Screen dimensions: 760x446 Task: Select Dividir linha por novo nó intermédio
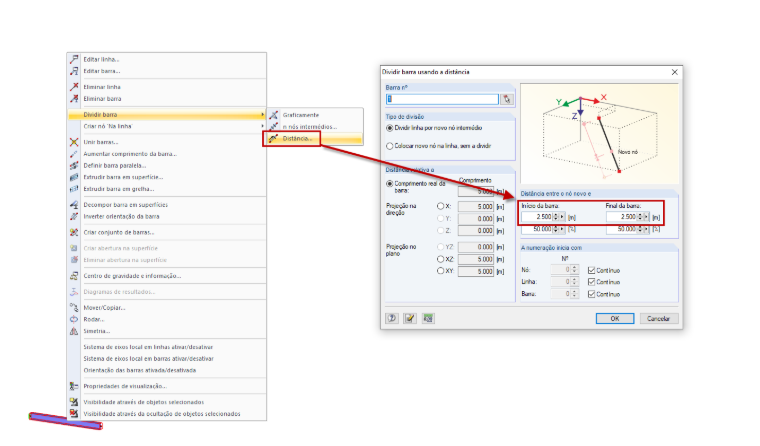pos(389,128)
